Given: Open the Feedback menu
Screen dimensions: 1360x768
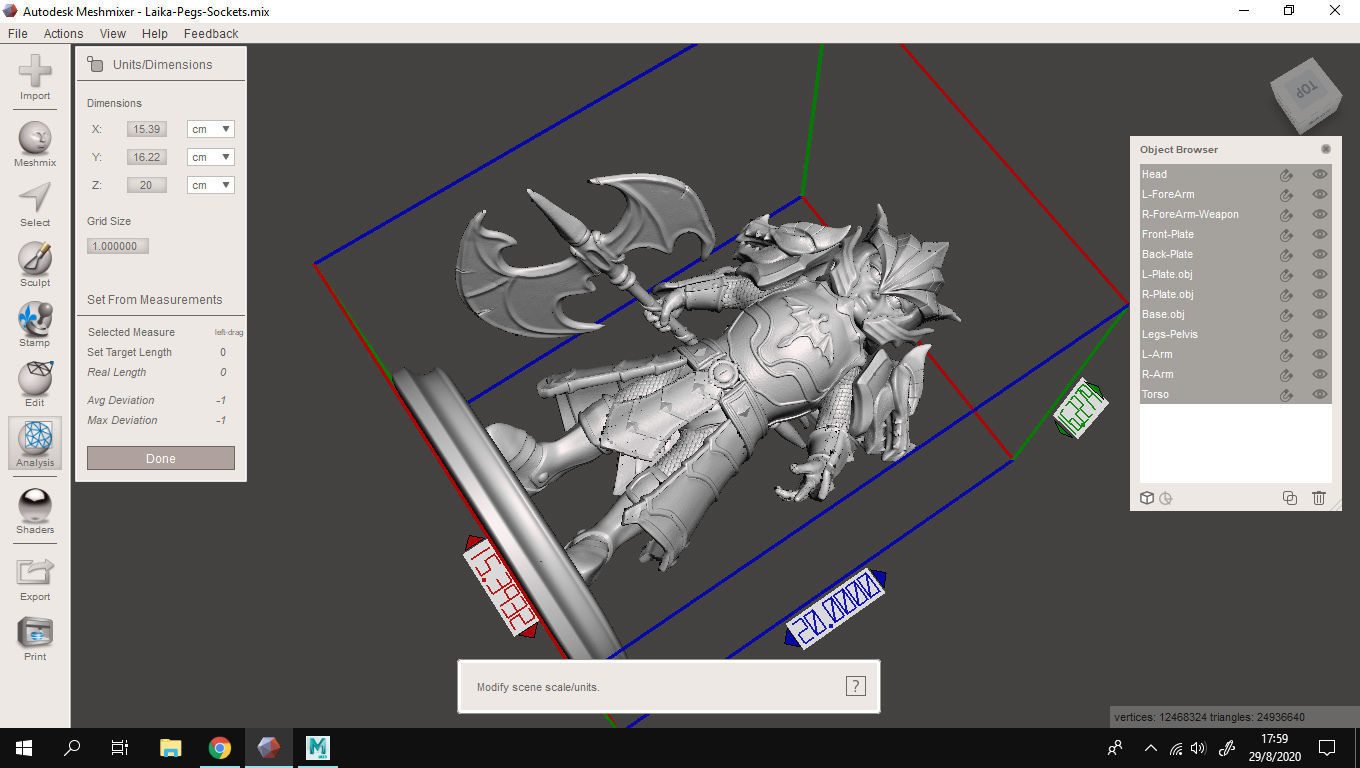Looking at the screenshot, I should (211, 33).
